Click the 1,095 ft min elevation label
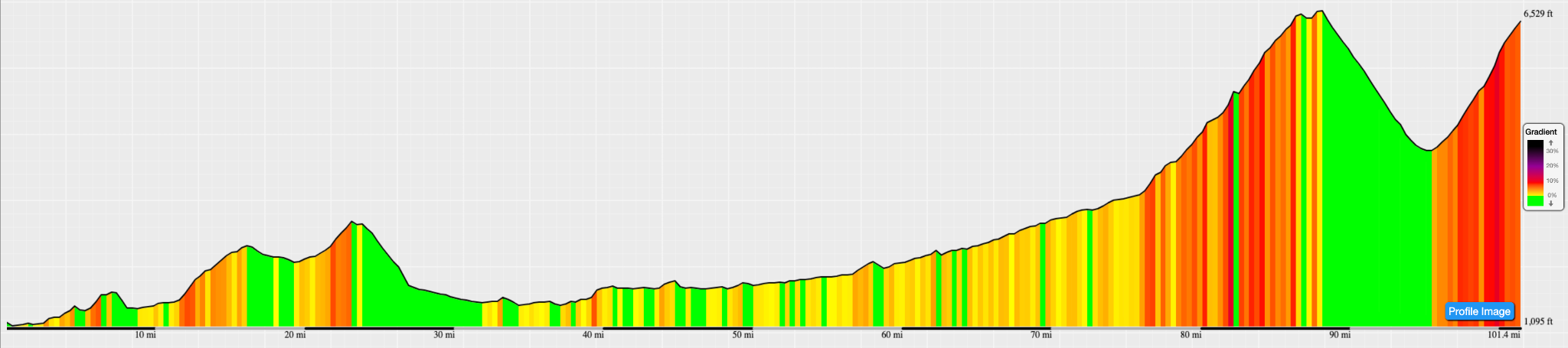 click(x=1538, y=321)
